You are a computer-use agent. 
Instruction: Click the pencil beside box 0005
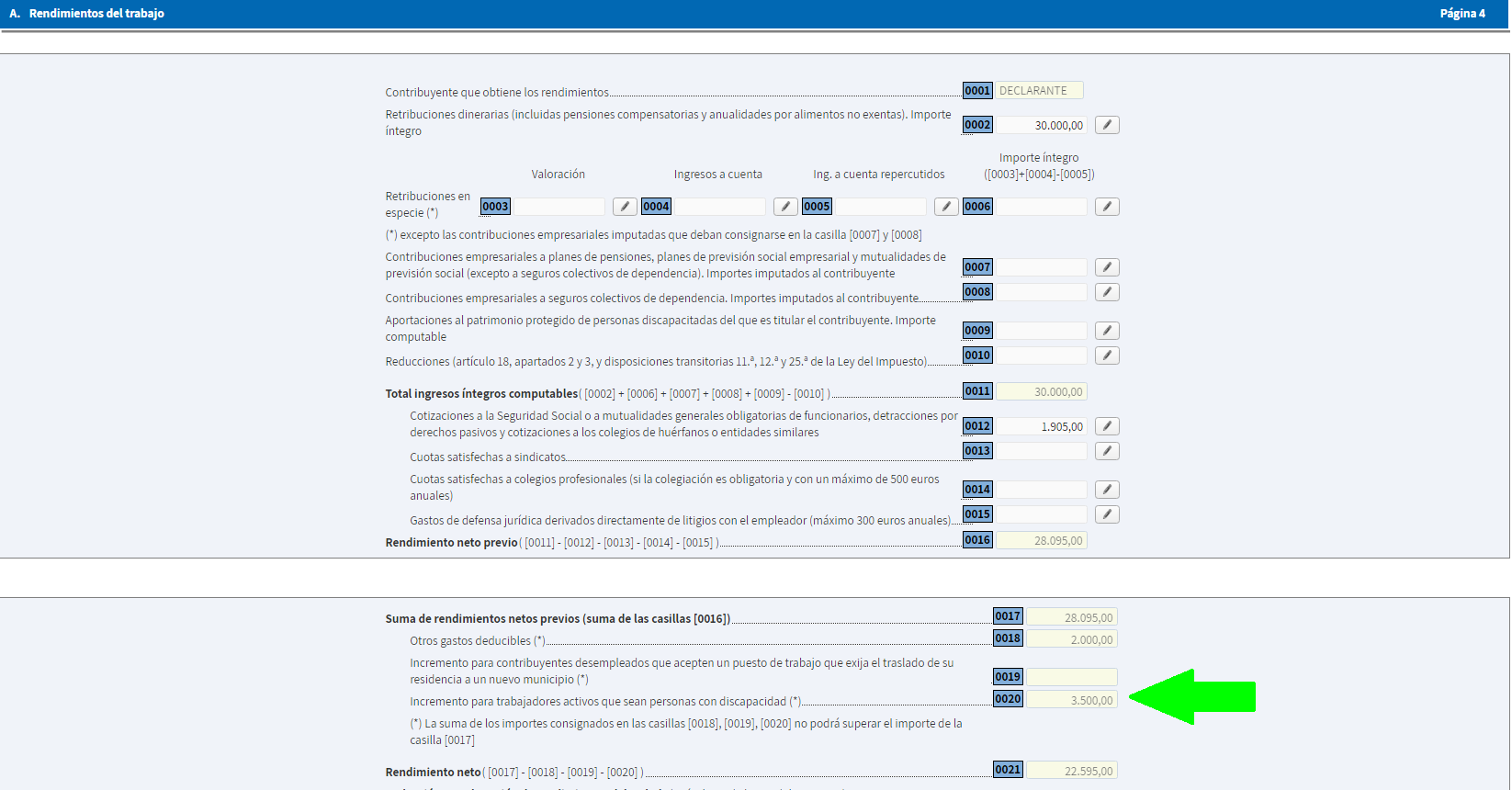pos(946,207)
